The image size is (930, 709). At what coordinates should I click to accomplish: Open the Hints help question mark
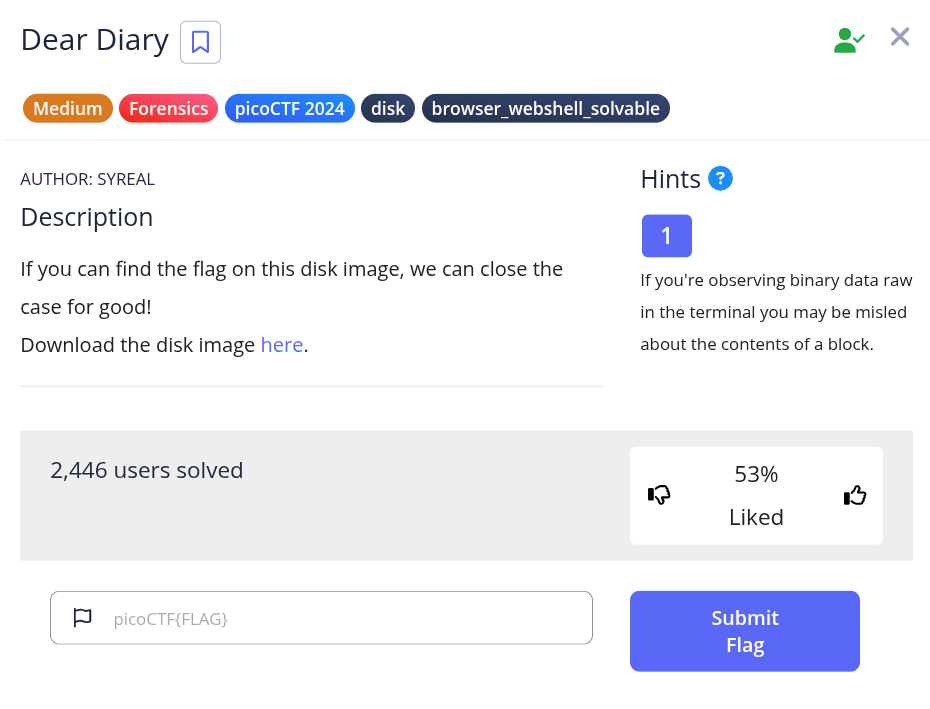(x=720, y=178)
